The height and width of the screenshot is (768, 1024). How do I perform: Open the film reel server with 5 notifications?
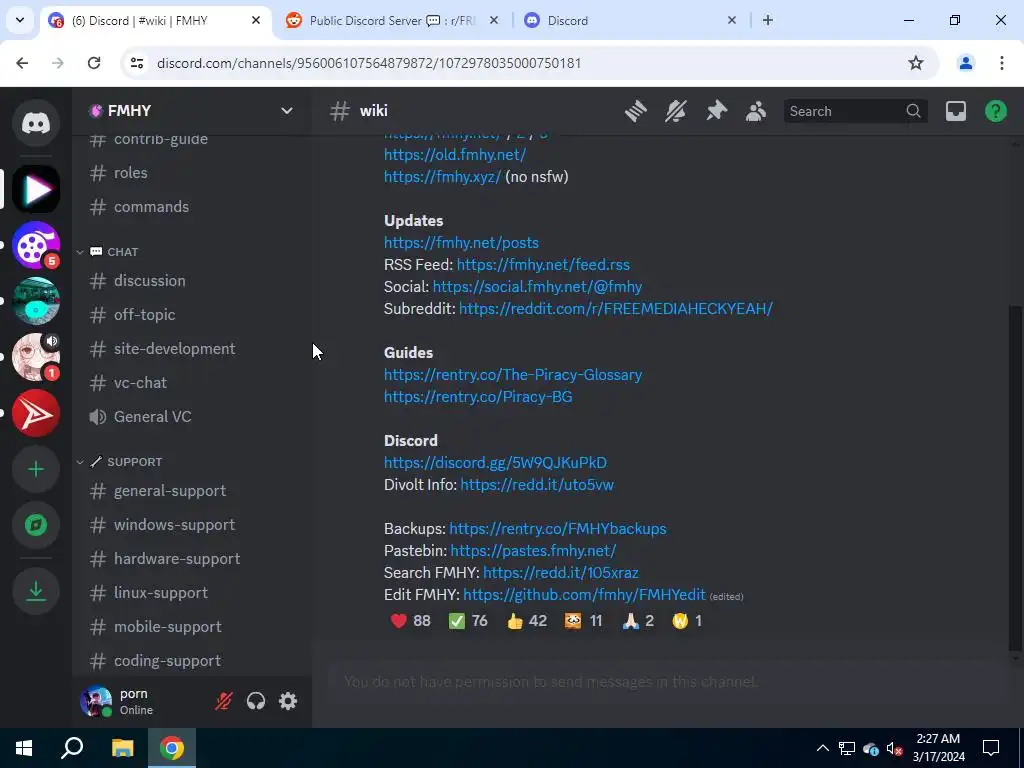36,246
